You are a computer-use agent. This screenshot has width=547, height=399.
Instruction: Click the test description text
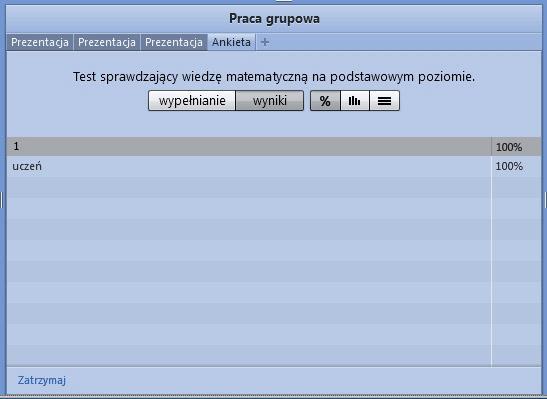click(x=274, y=77)
